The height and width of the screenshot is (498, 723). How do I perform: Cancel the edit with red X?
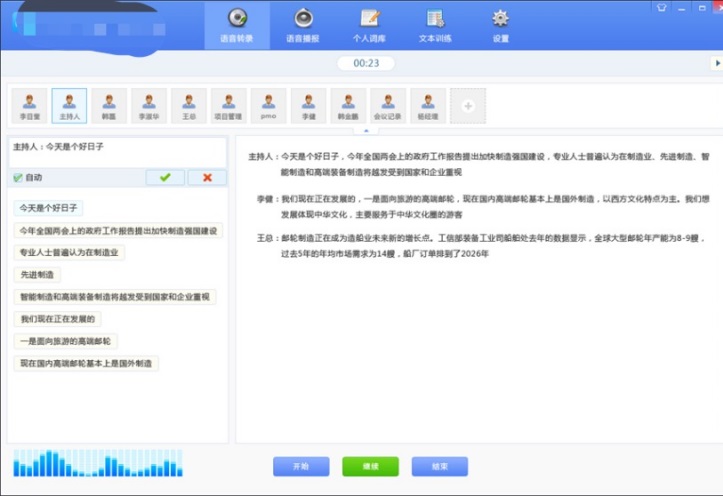[207, 177]
